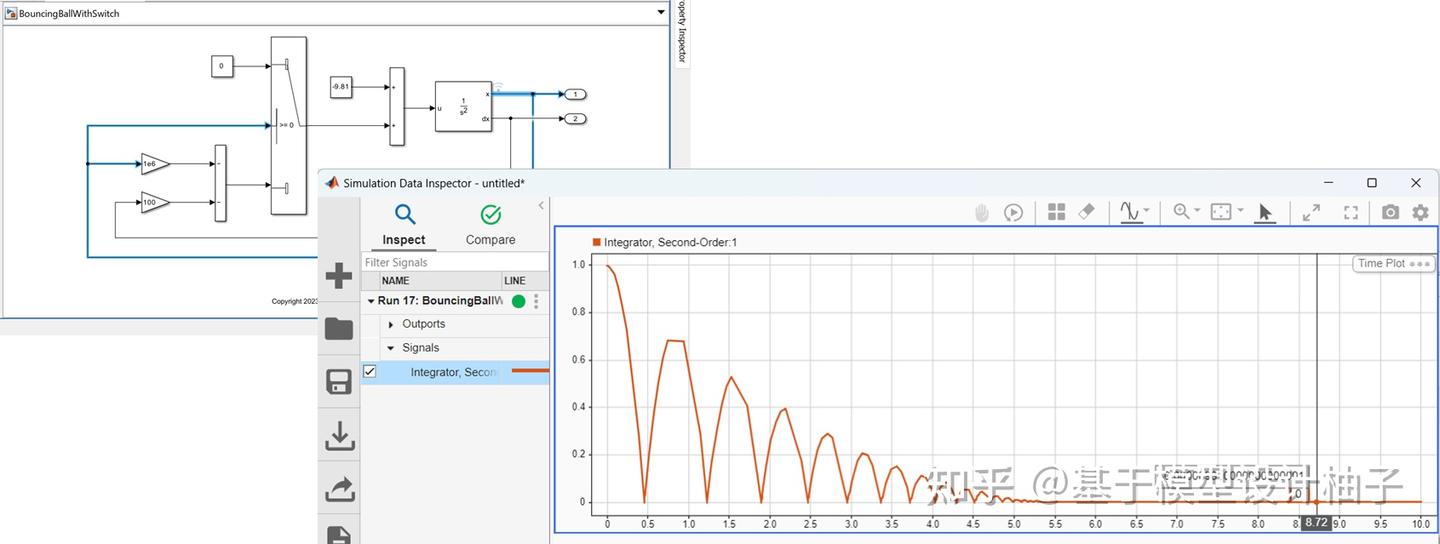Click the diagonal-arrows expand plot icon
Screen dimensions: 1440x544
[1311, 212]
